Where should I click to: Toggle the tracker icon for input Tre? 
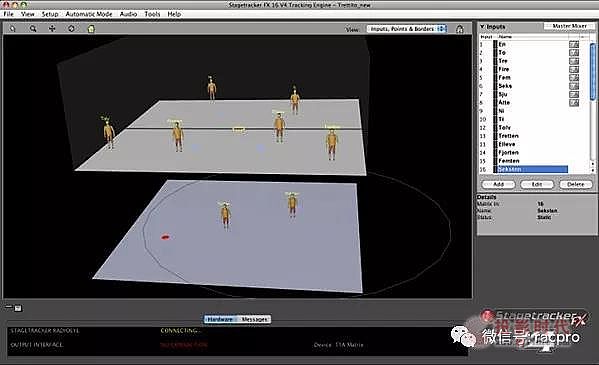tap(573, 61)
